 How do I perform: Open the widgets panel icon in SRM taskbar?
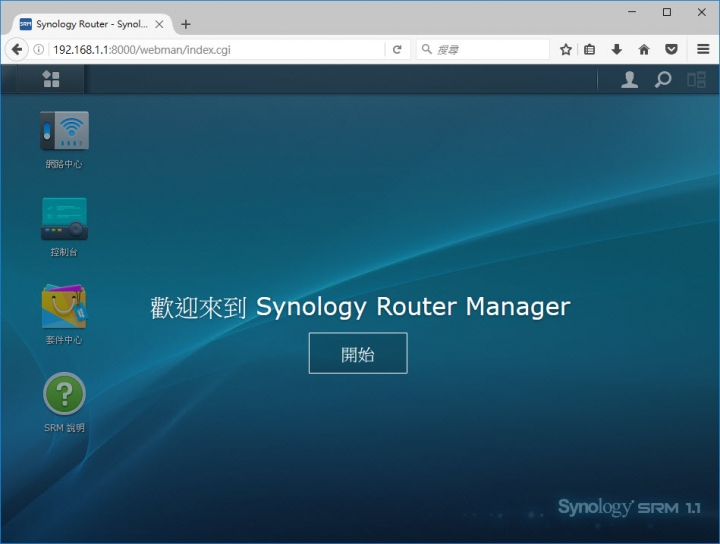point(696,79)
